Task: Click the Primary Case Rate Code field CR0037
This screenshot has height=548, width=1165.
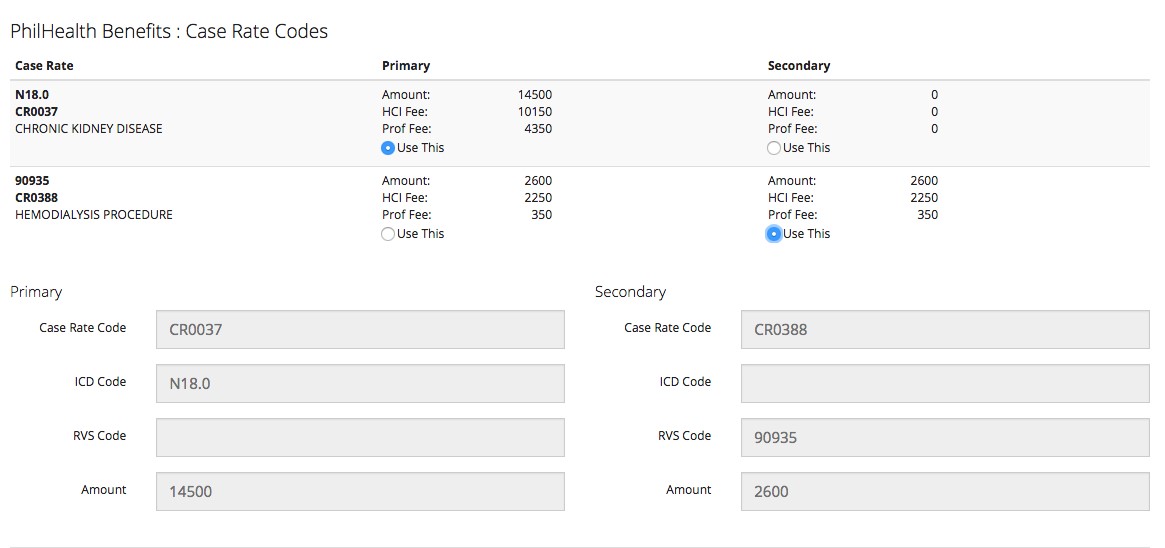Action: [360, 329]
